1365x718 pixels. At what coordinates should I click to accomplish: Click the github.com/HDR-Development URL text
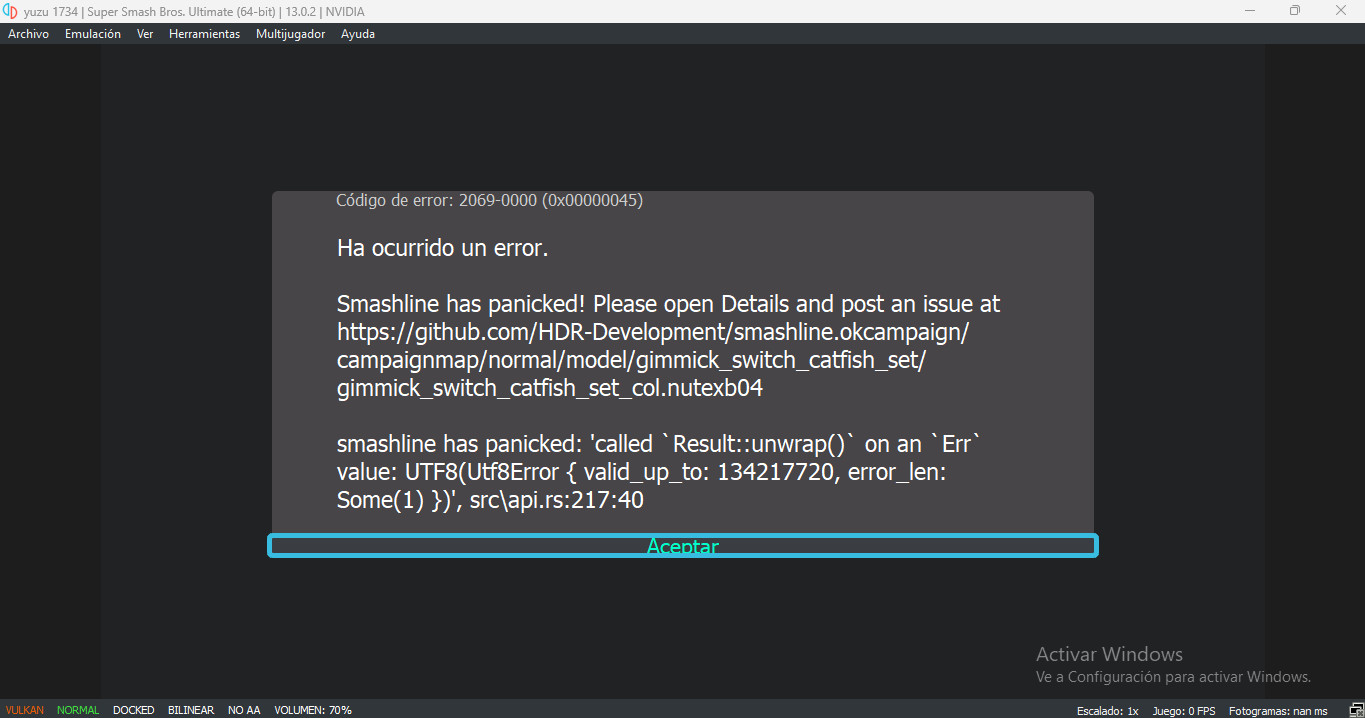pos(653,331)
